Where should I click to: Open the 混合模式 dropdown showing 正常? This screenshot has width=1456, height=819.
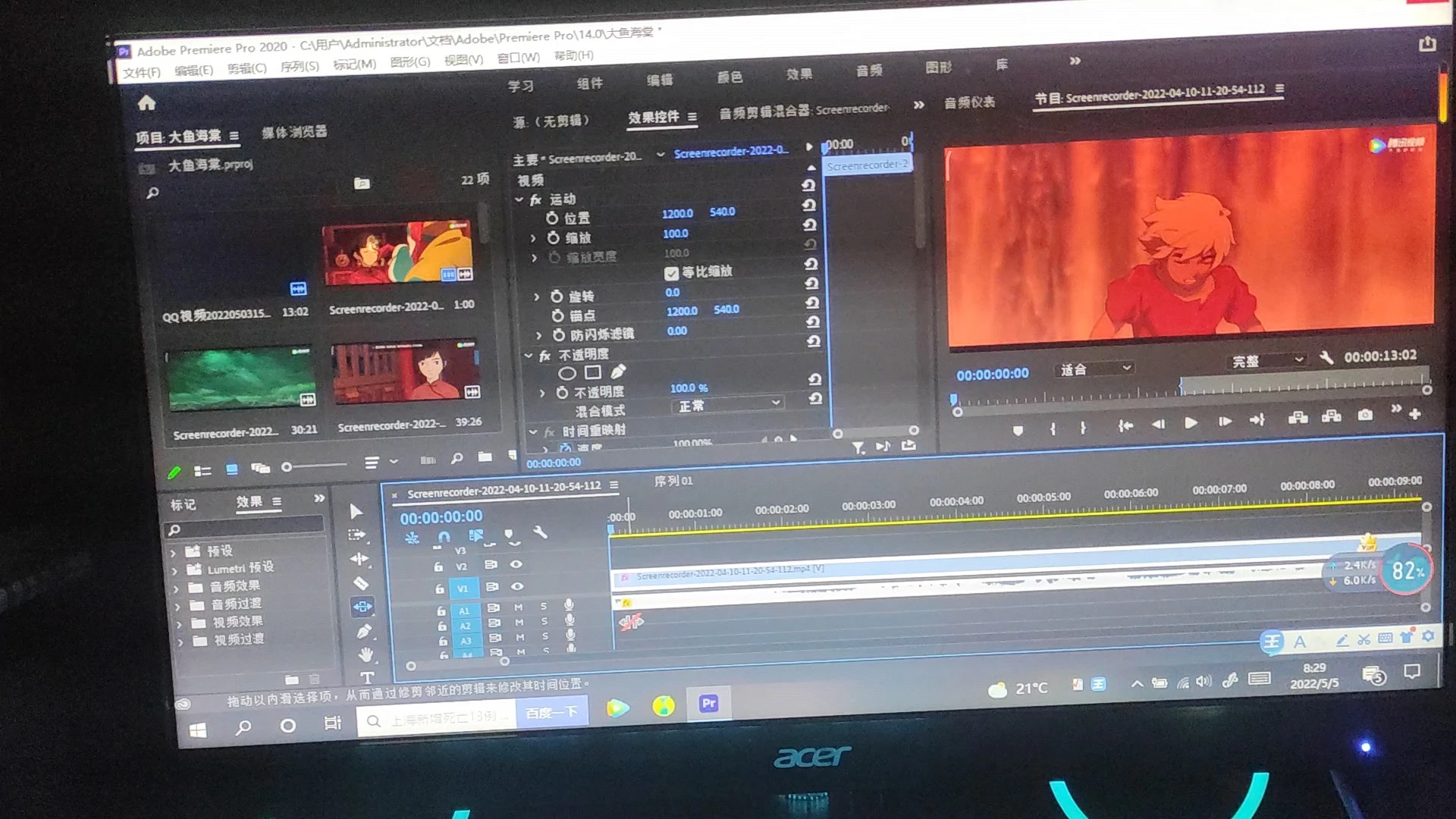727,404
